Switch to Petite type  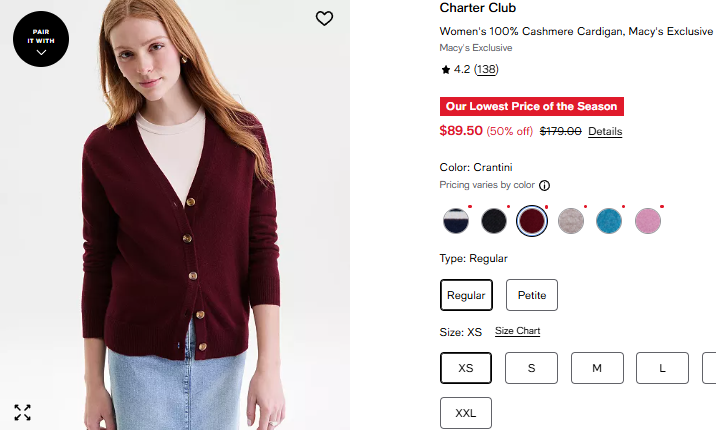click(532, 295)
